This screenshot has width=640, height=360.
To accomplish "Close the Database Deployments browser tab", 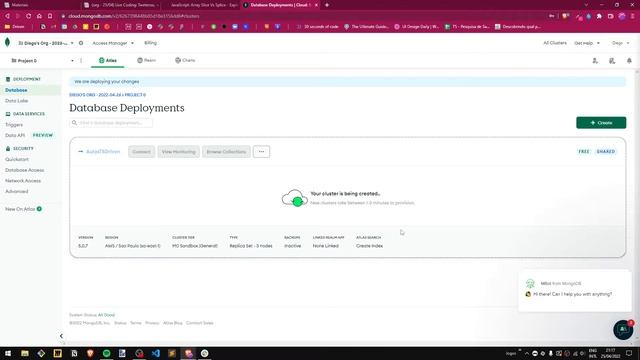I will pos(316,5).
